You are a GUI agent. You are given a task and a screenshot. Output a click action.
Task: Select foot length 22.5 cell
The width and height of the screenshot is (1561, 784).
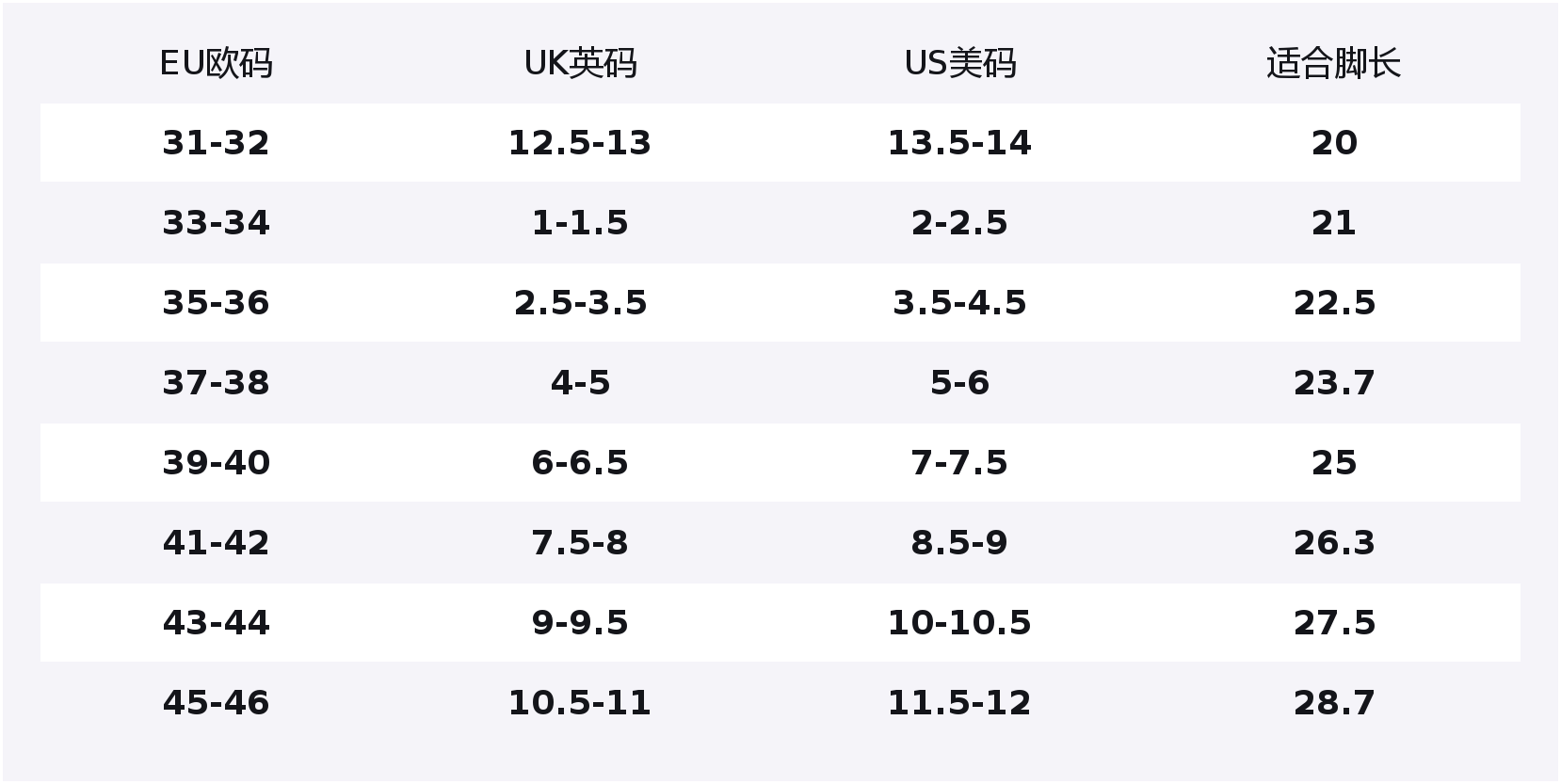(x=1333, y=303)
